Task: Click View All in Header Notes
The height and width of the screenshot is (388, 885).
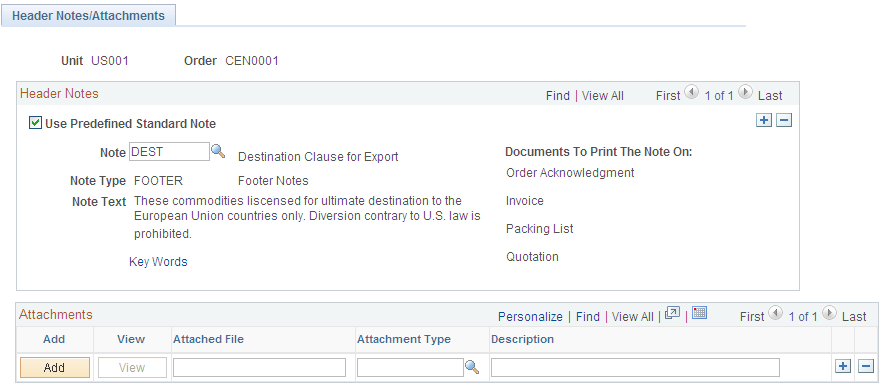Action: tap(602, 96)
